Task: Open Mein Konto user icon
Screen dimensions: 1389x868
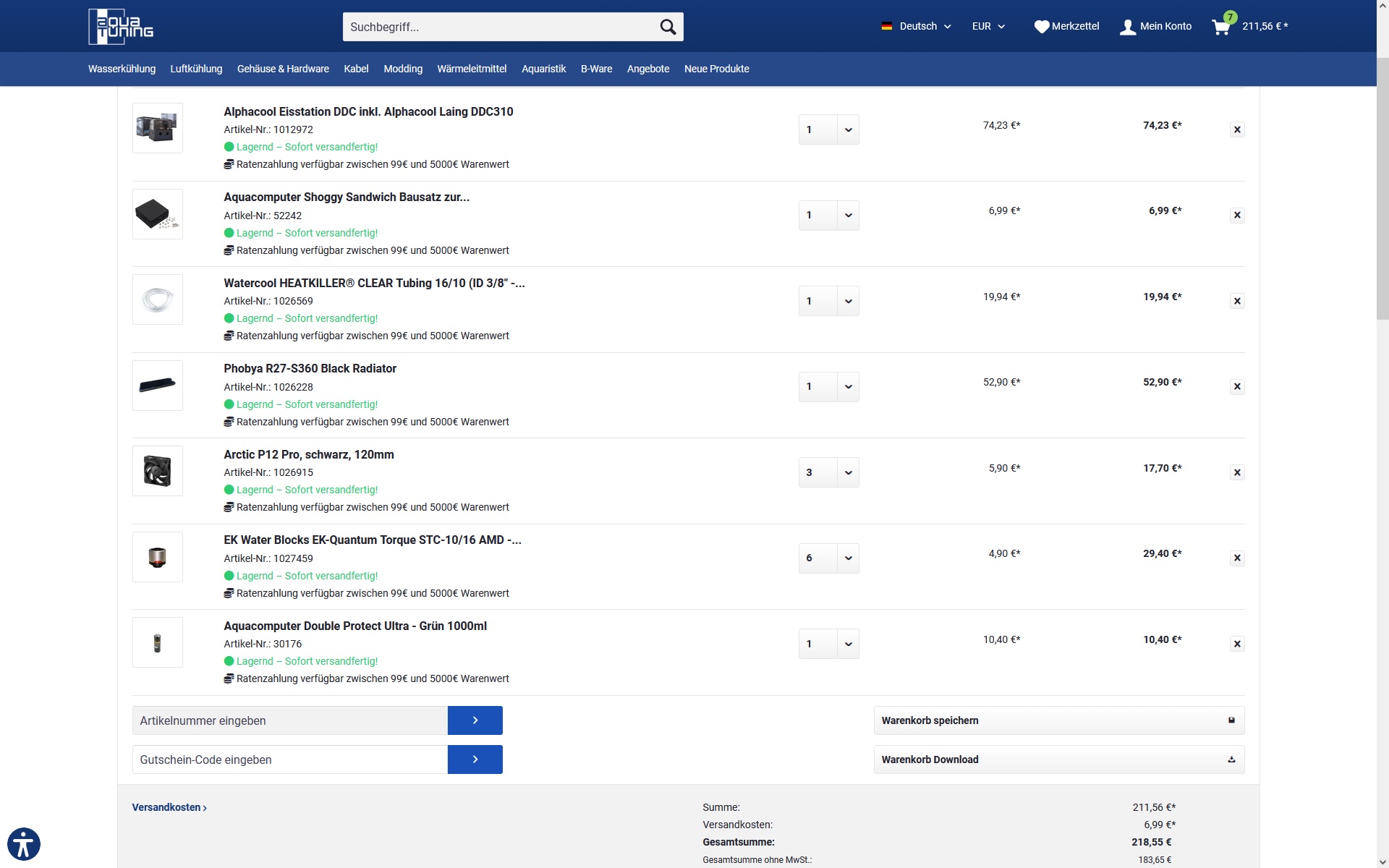Action: pos(1127,27)
